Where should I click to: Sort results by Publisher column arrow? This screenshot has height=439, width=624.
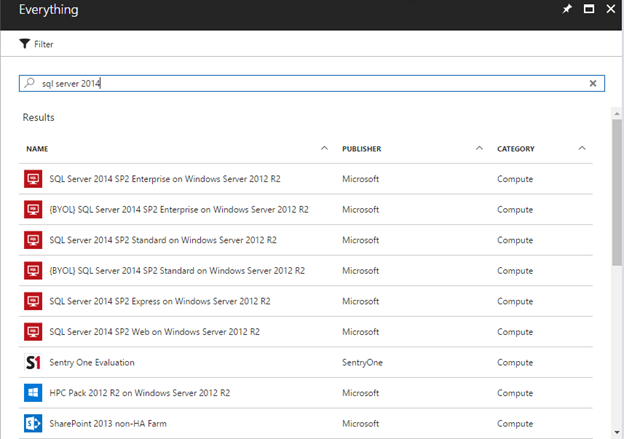point(479,148)
